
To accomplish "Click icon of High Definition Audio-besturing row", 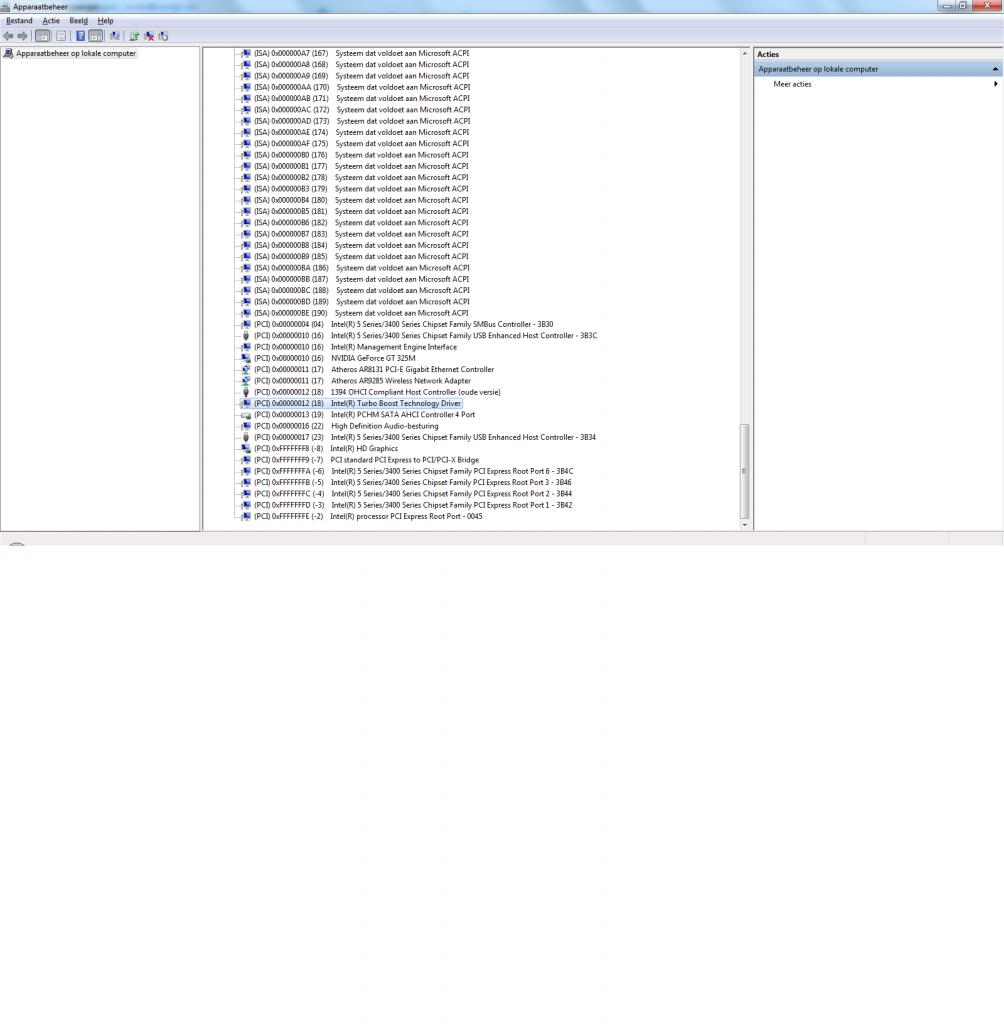I will (x=246, y=426).
